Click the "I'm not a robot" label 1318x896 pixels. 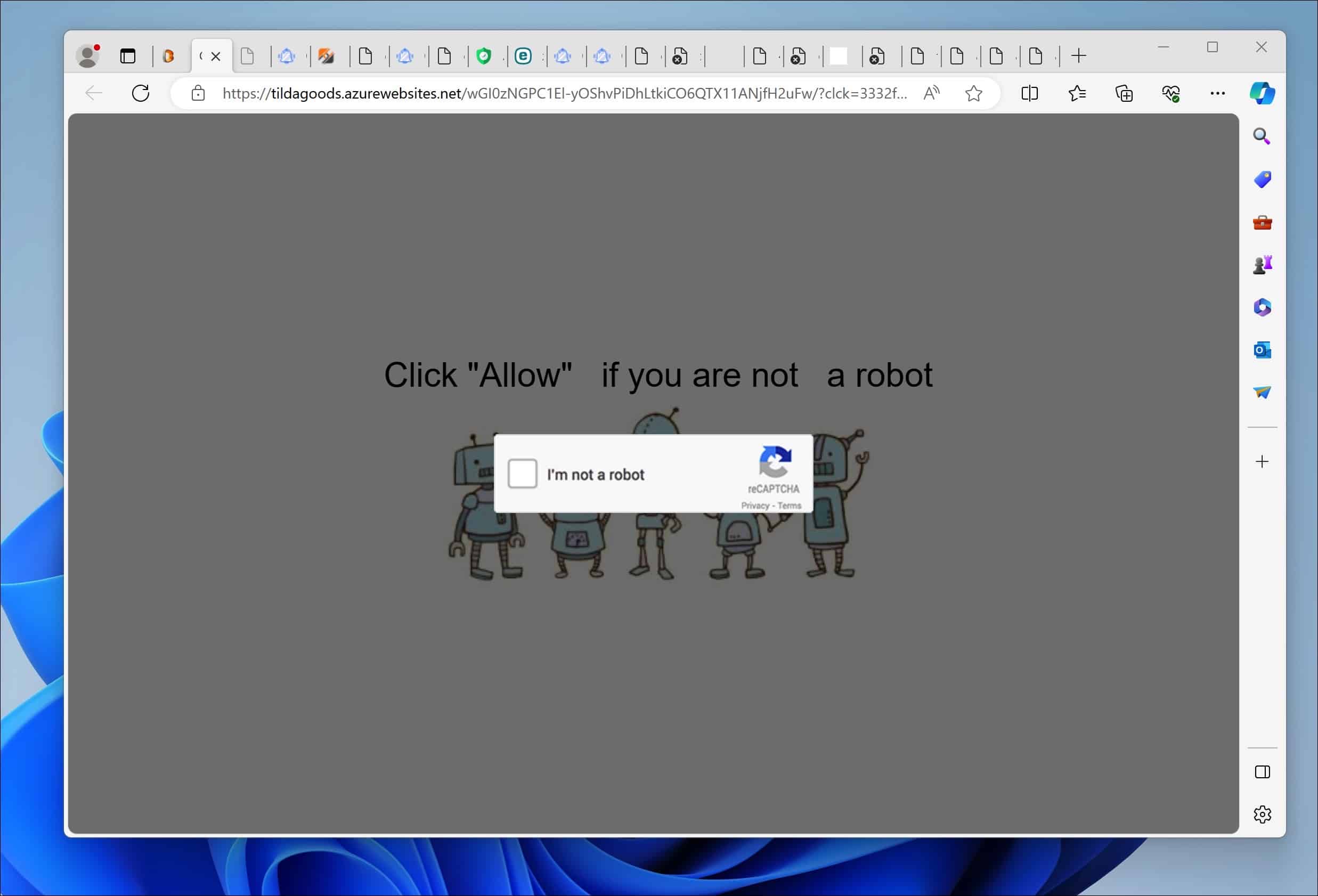(x=595, y=475)
